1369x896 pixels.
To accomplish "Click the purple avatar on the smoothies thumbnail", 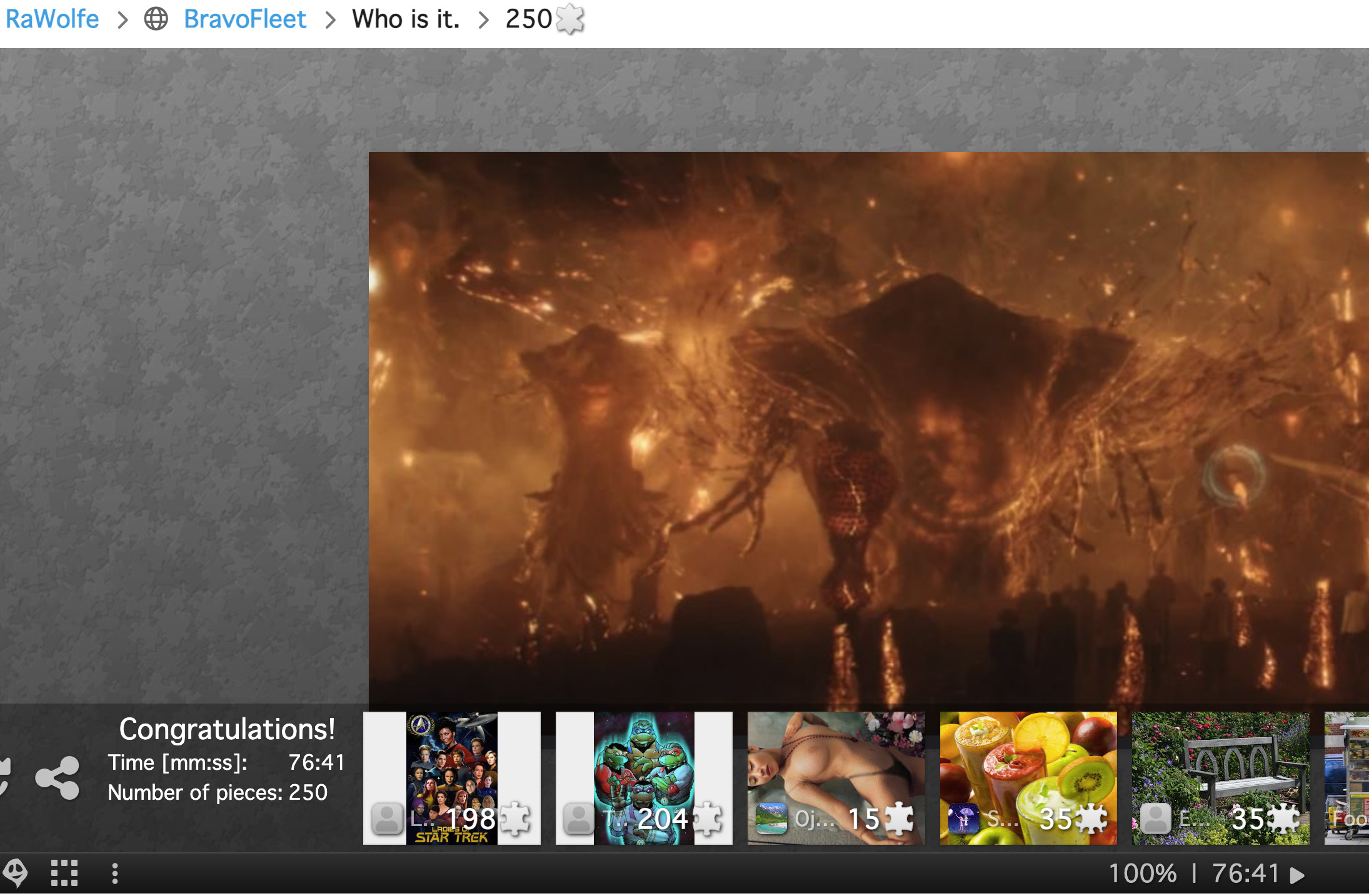I will [963, 819].
